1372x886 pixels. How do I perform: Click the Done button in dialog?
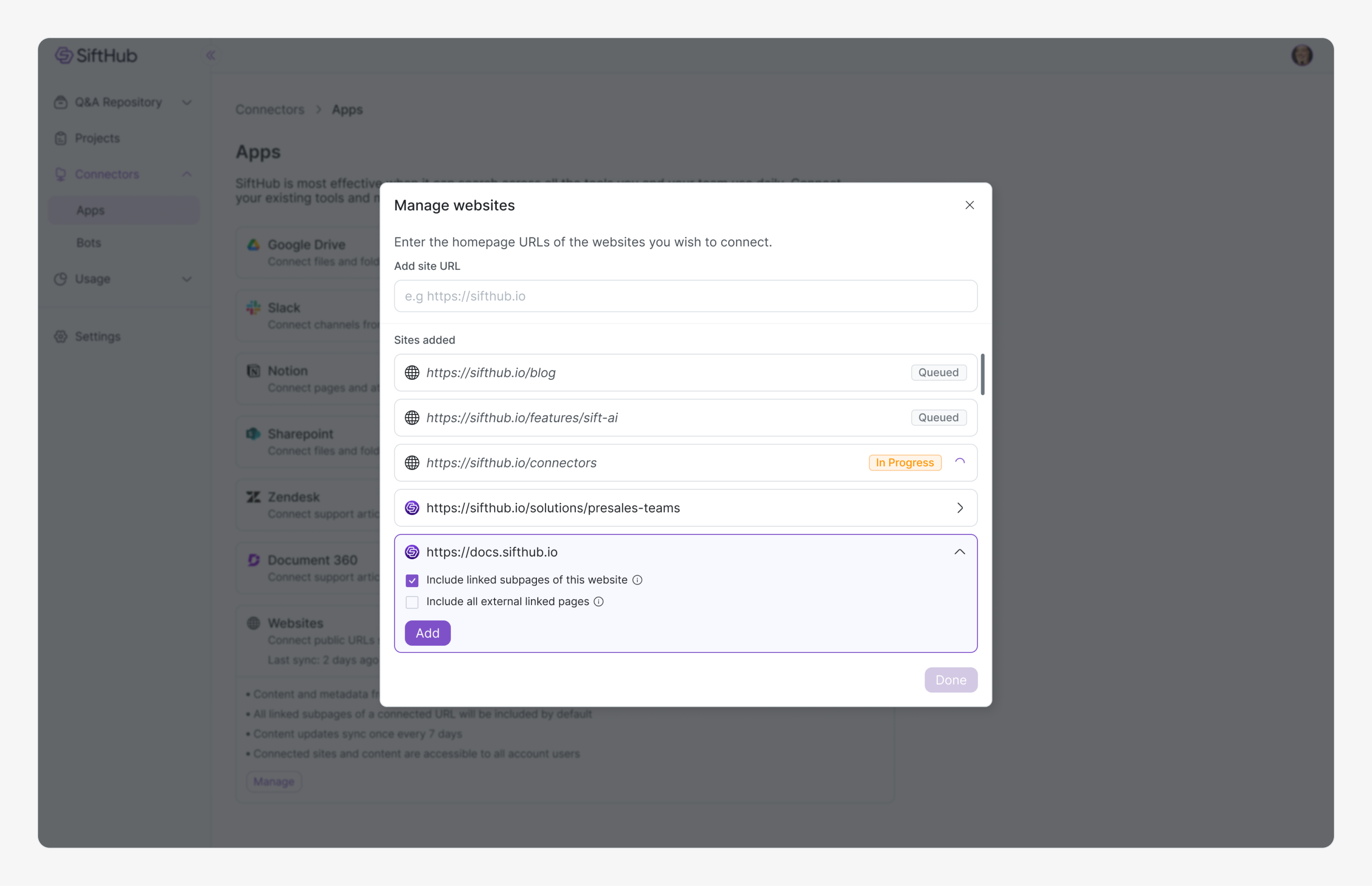tap(951, 680)
